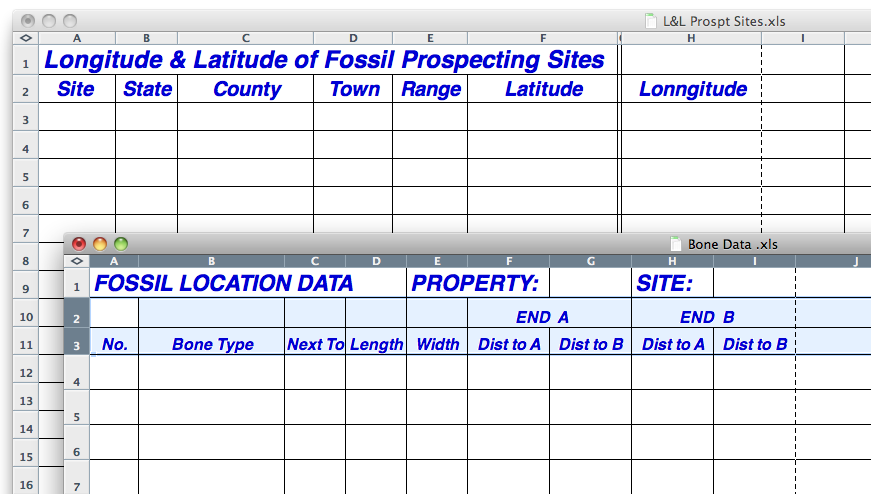
Task: Click the Bone Data .xls document icon
Action: coord(676,244)
